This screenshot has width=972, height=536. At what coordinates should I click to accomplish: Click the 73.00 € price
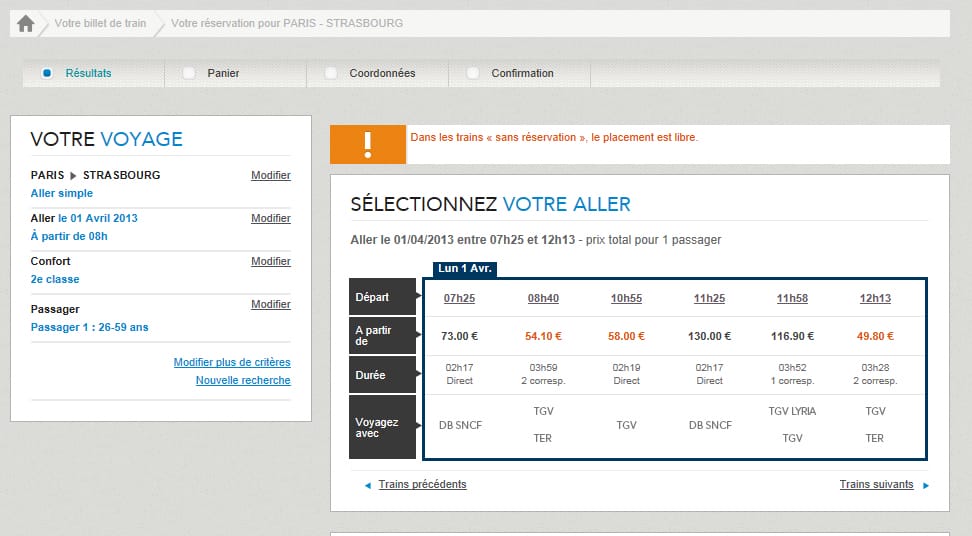pyautogui.click(x=459, y=336)
